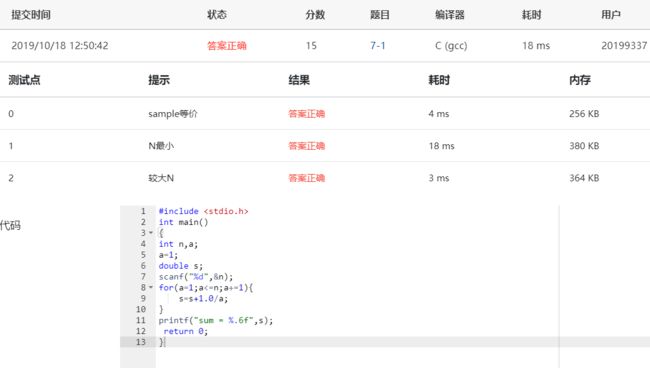Click the s=s+1.0/a; code line
The image size is (650, 368).
click(203, 298)
